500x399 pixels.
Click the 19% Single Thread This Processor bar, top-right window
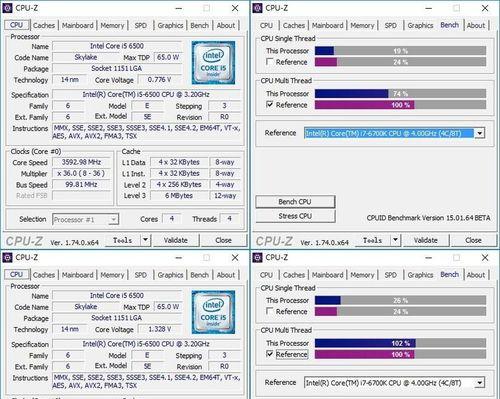click(400, 51)
